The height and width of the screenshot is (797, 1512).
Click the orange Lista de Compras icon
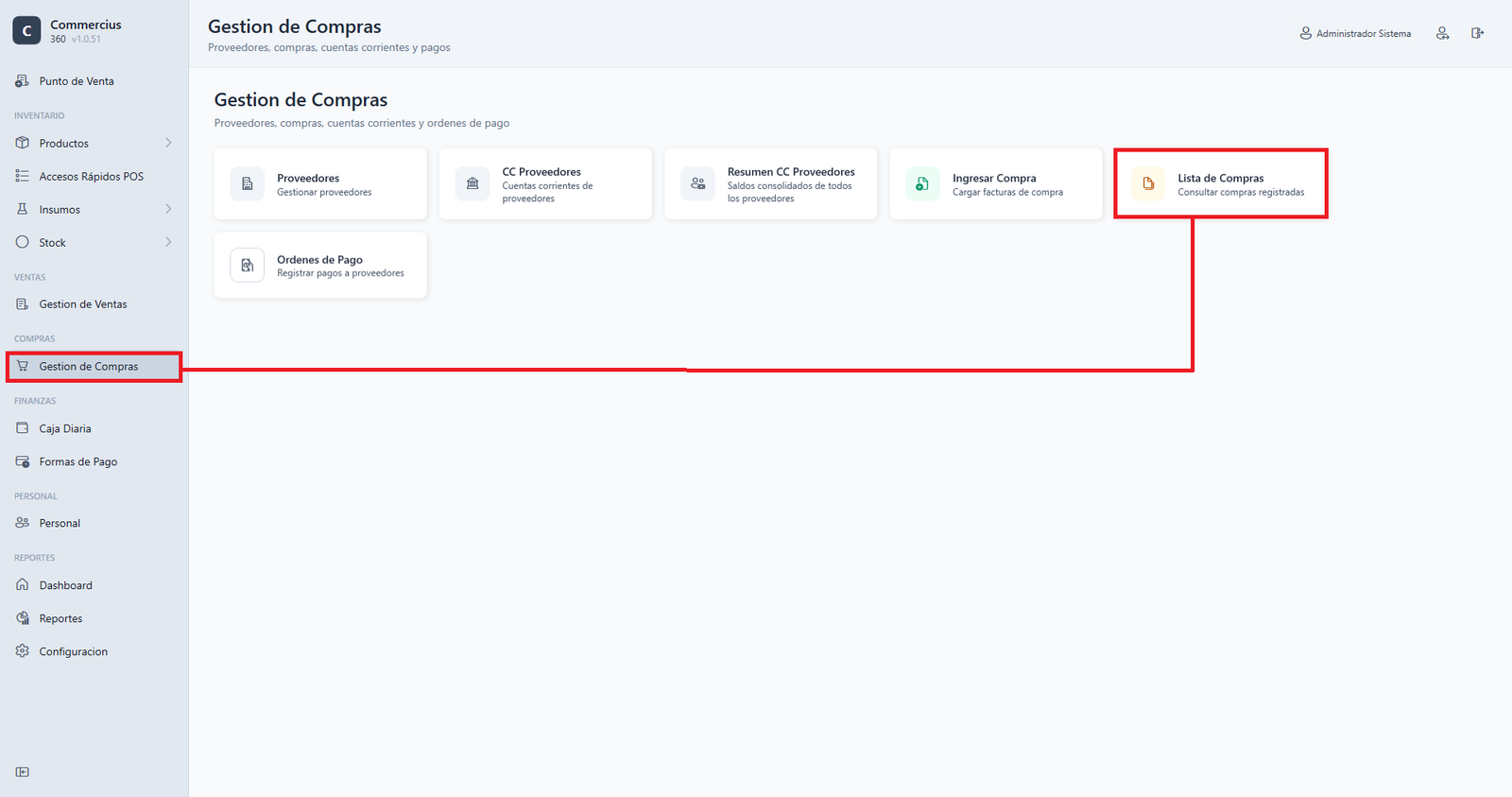[x=1148, y=183]
